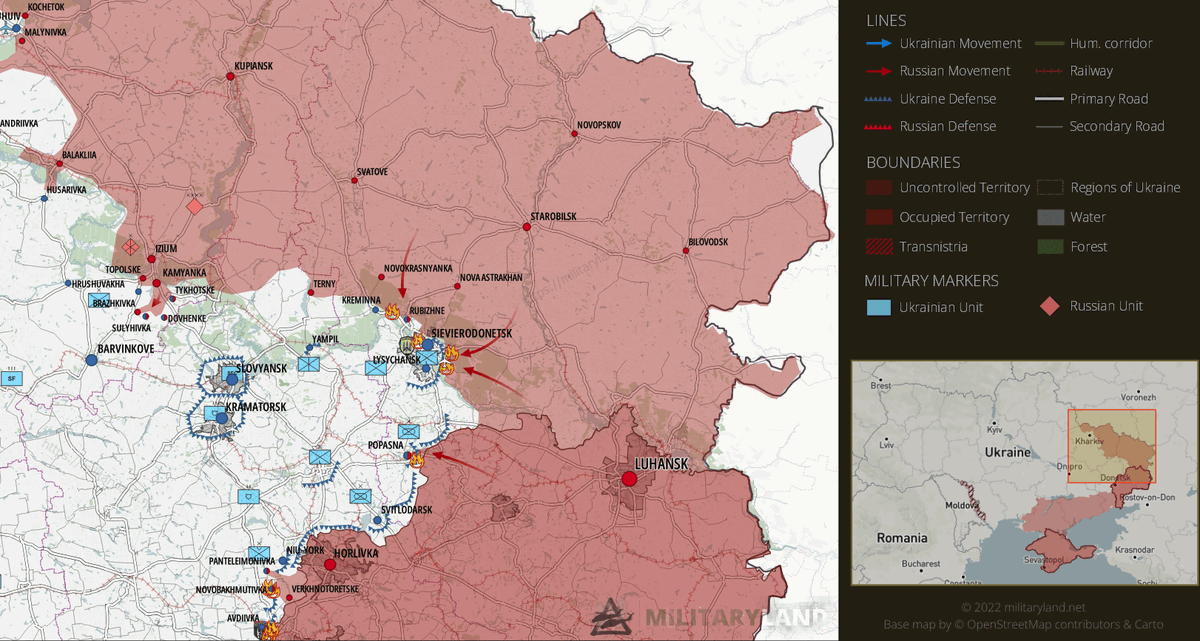Click the blue city dot at Barvinkove

91,361
